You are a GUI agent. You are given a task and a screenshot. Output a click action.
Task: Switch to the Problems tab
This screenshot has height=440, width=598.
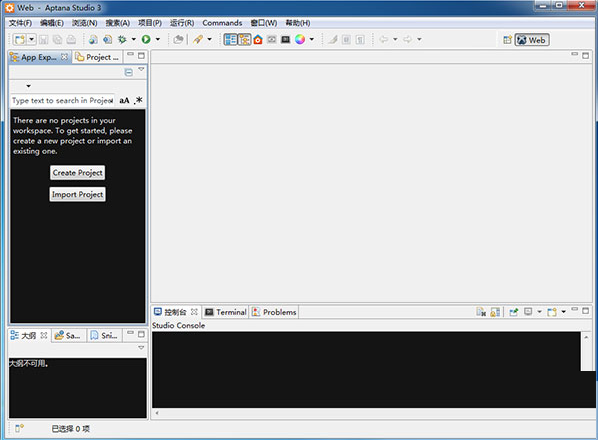tap(274, 312)
